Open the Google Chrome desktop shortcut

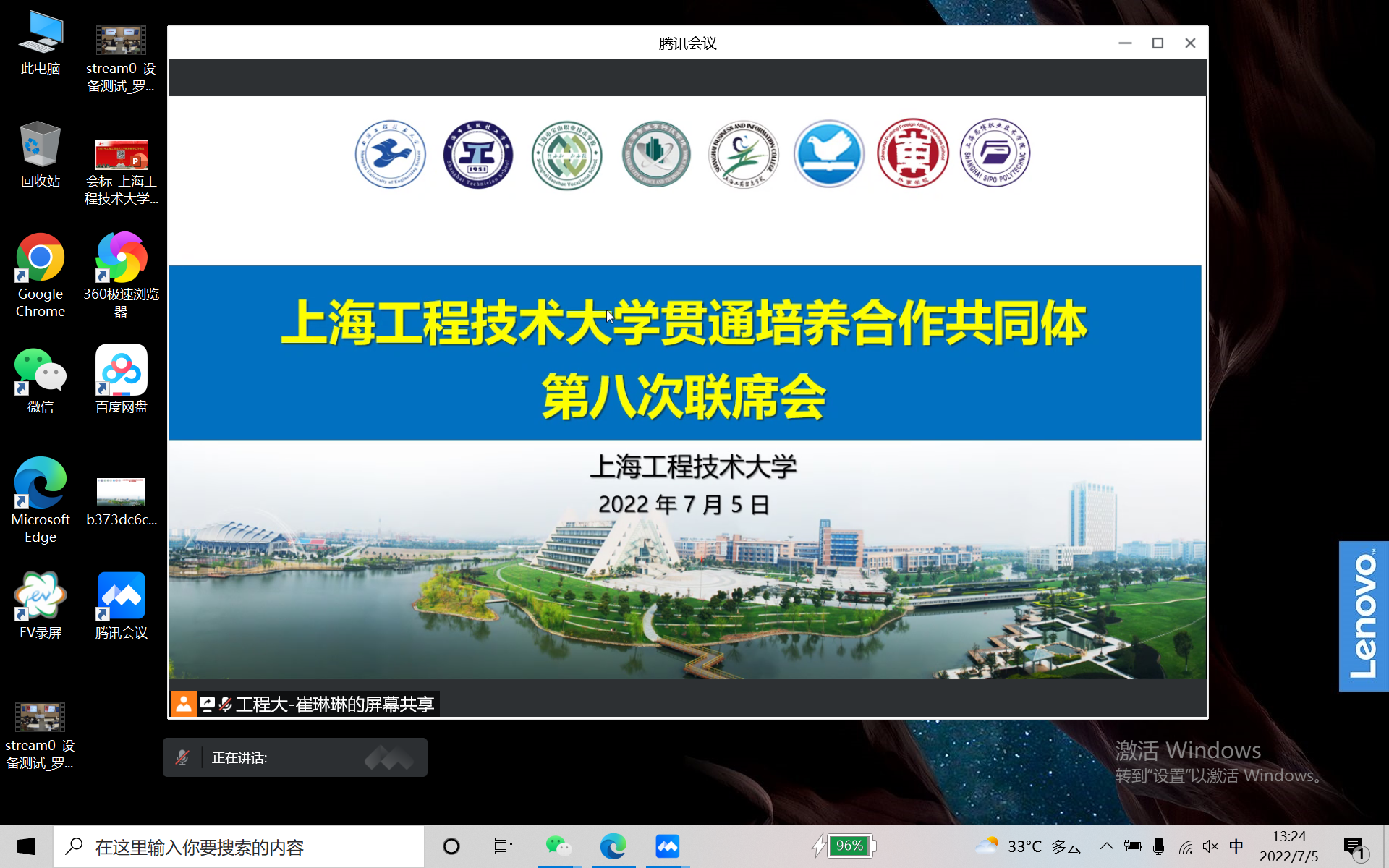(x=41, y=258)
